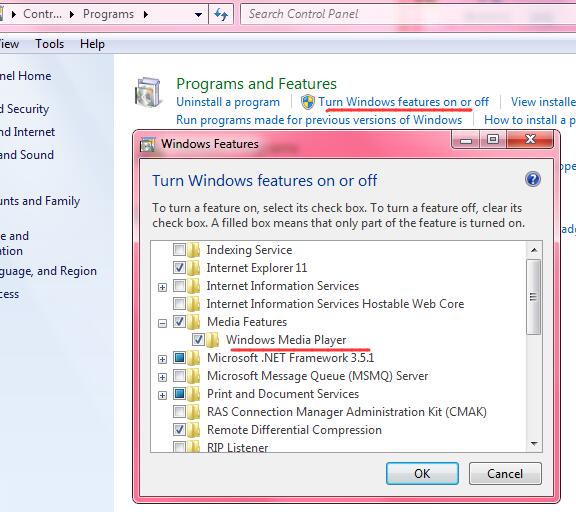
Task: Open the Help menu
Action: pos(92,44)
